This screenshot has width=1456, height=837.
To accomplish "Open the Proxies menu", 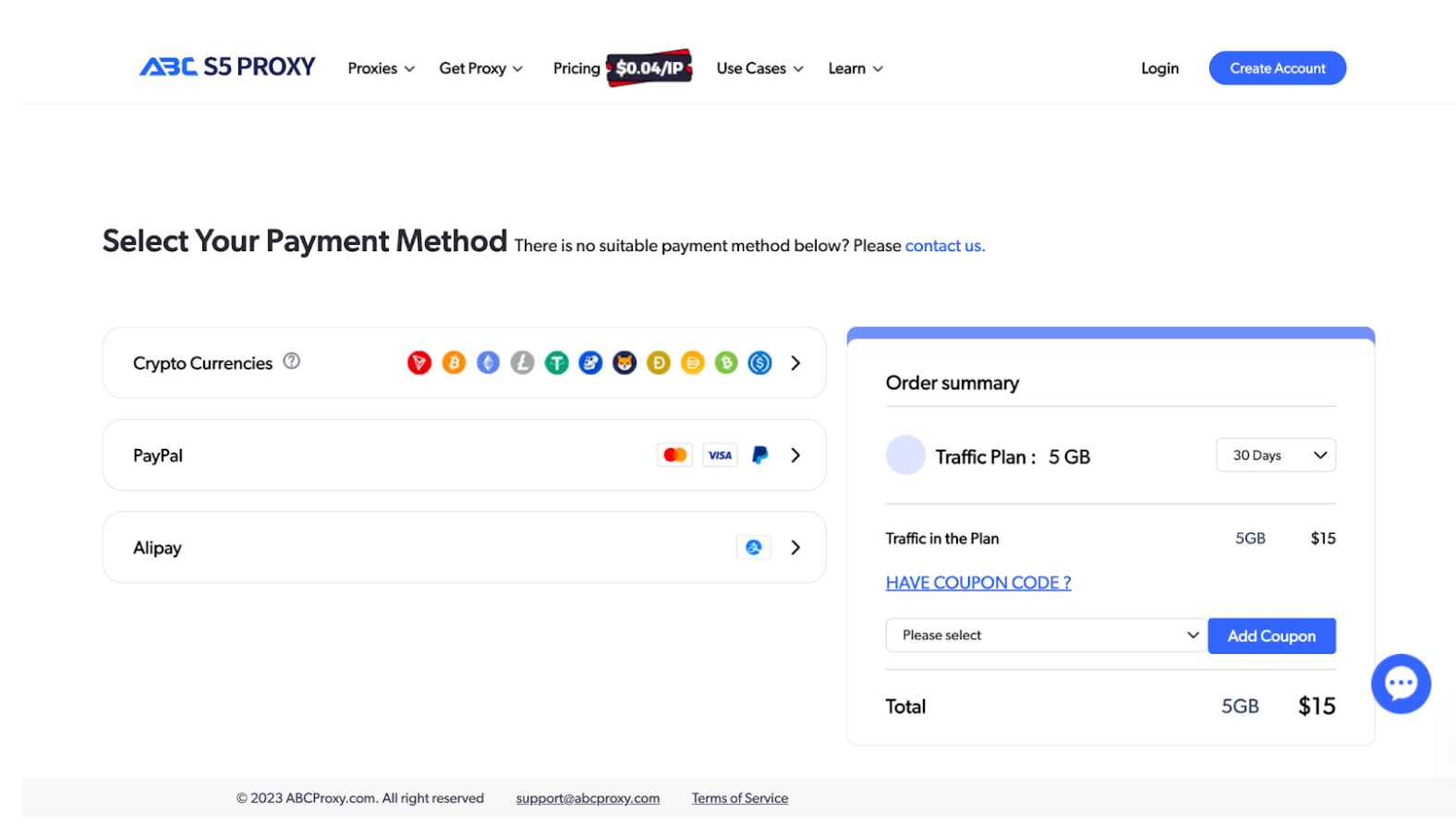I will 381,68.
